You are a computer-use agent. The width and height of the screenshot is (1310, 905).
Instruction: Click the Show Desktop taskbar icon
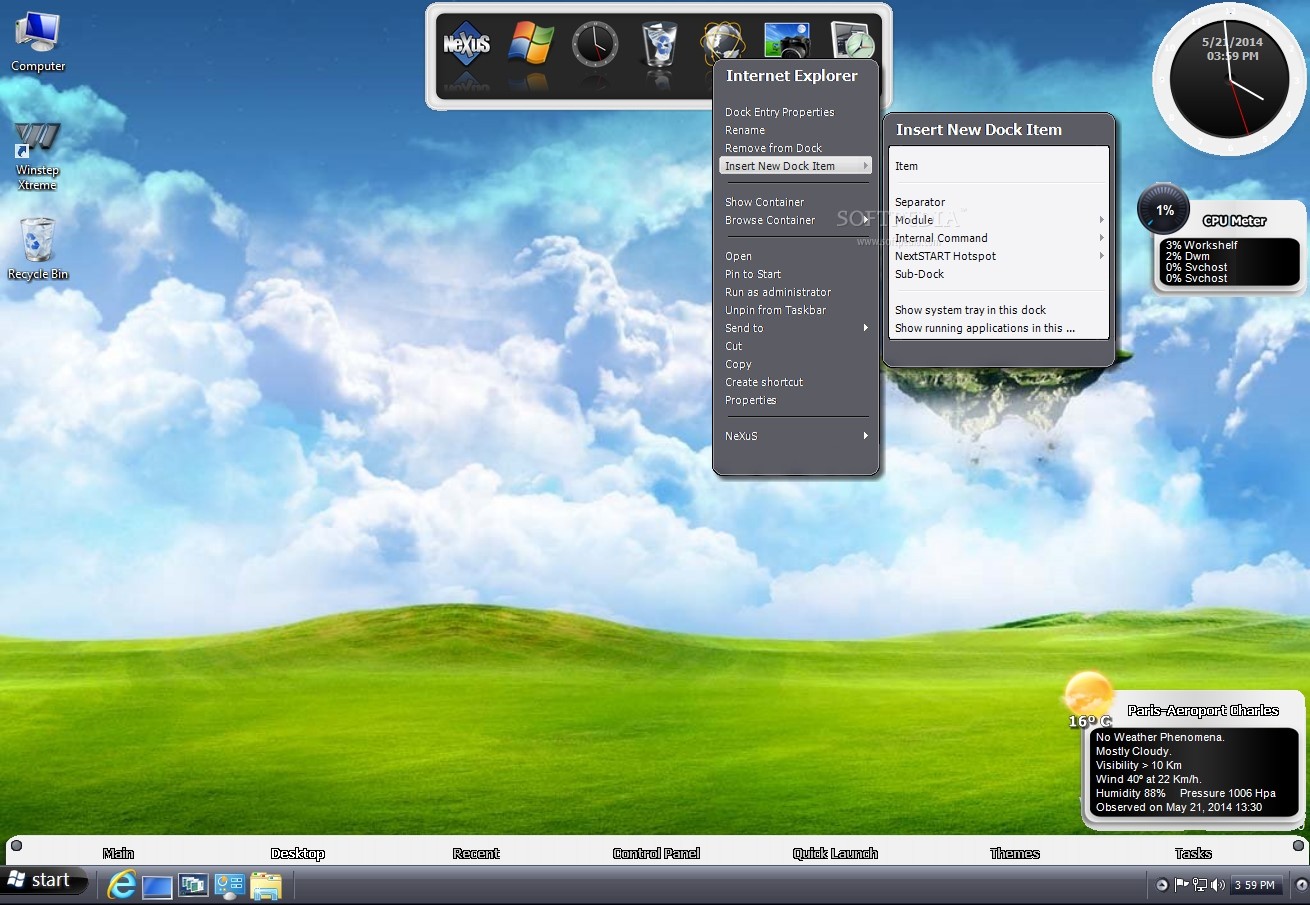[x=157, y=886]
